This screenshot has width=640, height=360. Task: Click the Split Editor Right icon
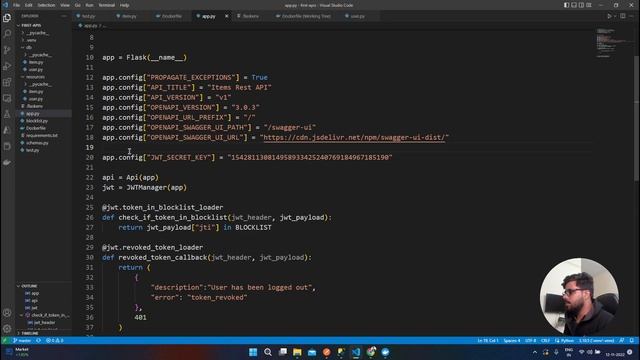(623, 16)
